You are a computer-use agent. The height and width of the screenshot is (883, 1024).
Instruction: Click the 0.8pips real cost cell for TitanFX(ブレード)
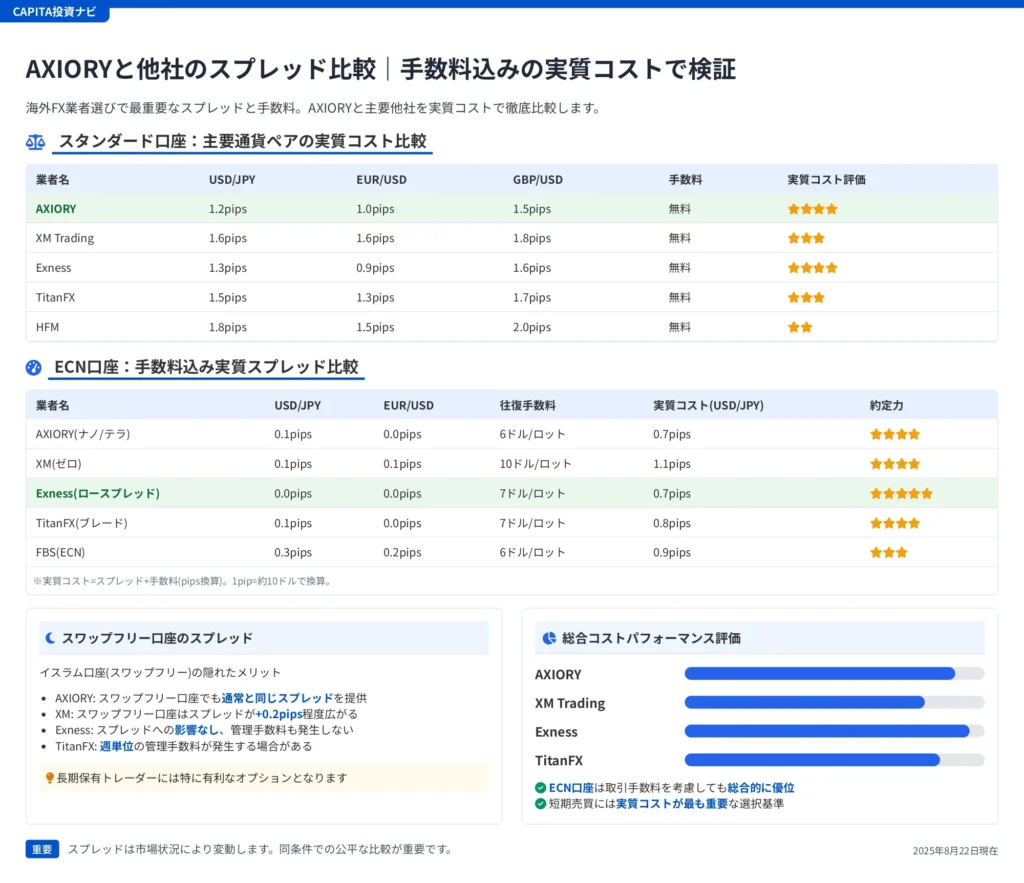672,523
